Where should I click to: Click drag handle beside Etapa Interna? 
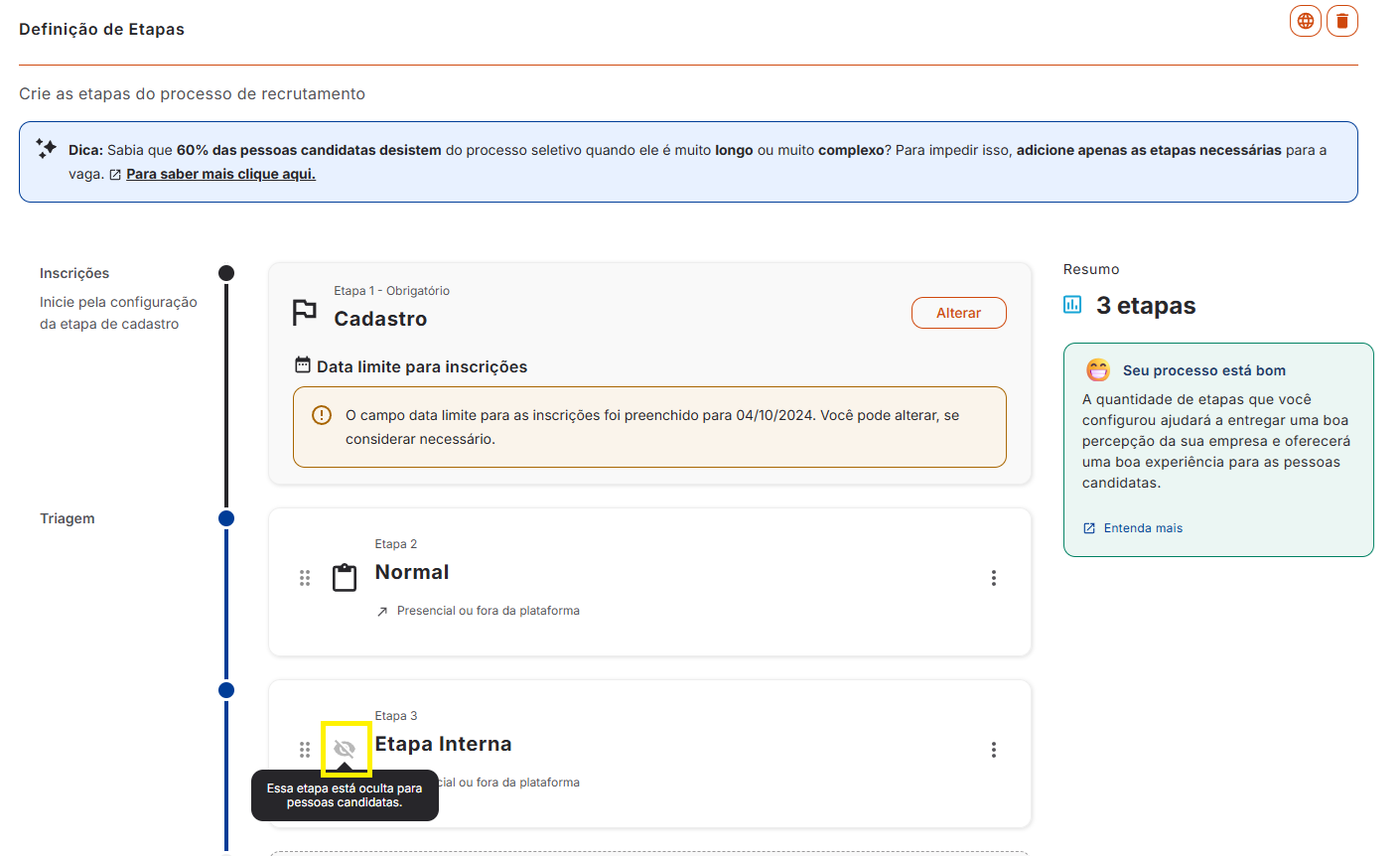[x=305, y=750]
